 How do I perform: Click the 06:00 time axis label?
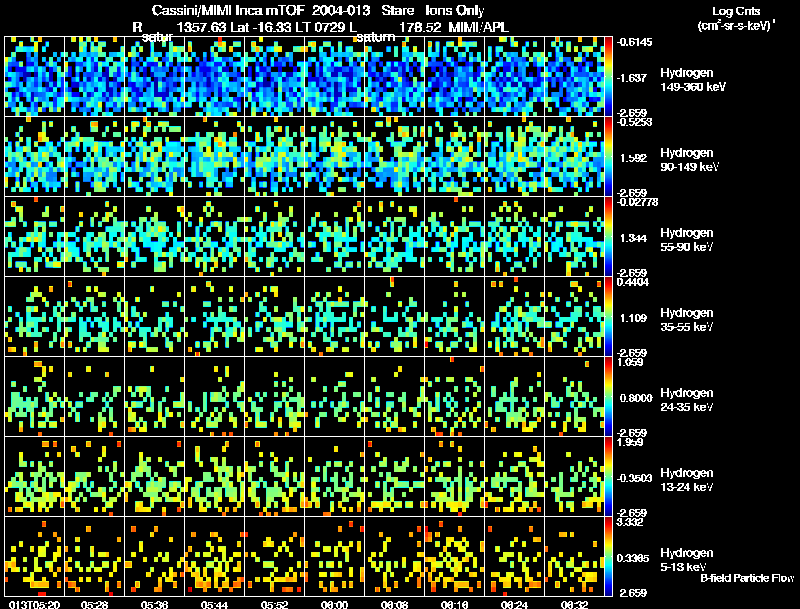(334, 604)
